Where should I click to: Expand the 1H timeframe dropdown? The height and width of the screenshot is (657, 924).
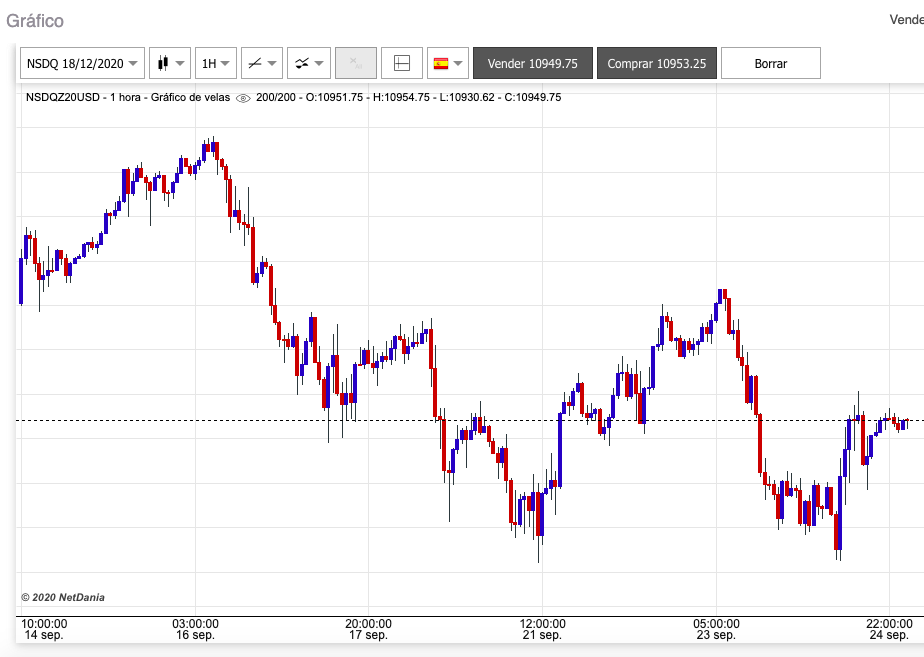pyautogui.click(x=215, y=63)
